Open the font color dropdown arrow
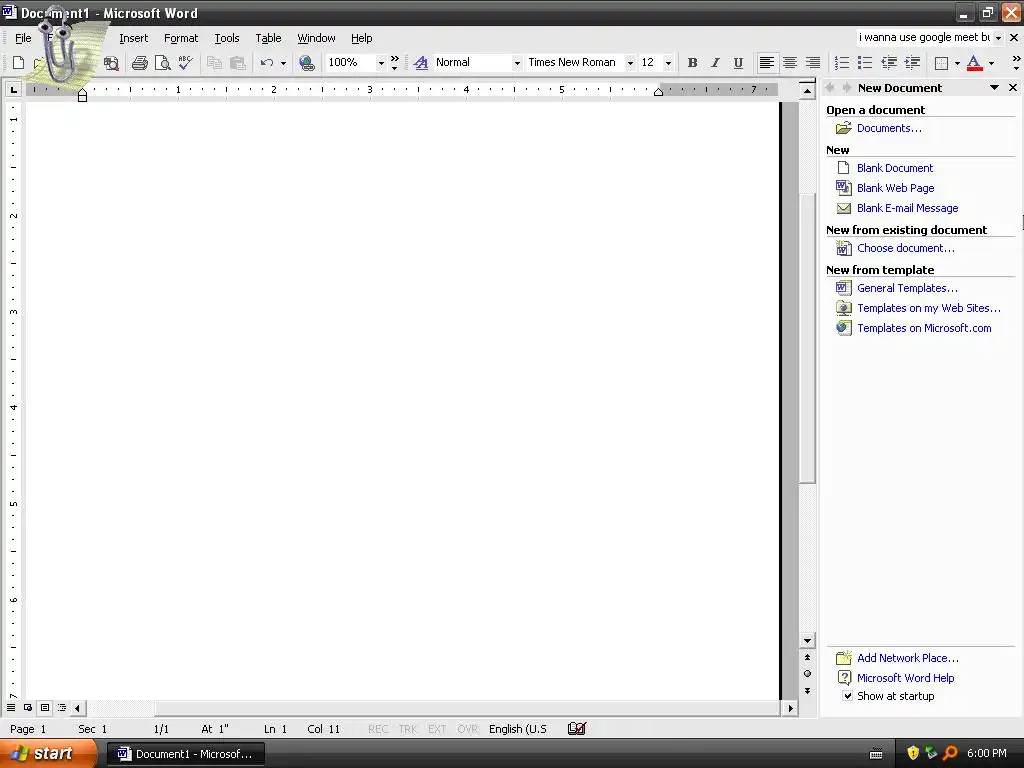Image resolution: width=1024 pixels, height=768 pixels. (x=991, y=63)
